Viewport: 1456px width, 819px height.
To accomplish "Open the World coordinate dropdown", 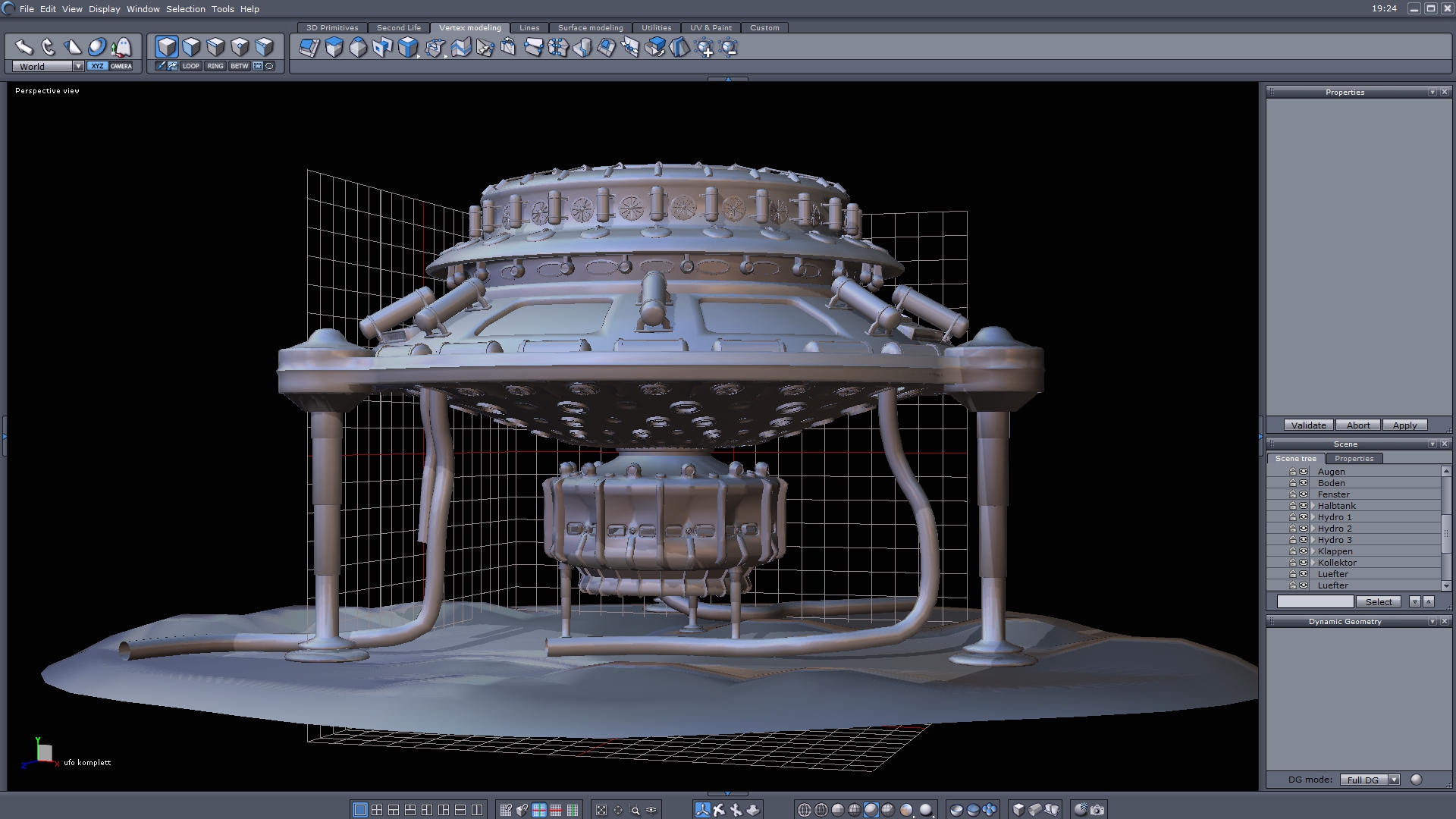I will 78,67.
